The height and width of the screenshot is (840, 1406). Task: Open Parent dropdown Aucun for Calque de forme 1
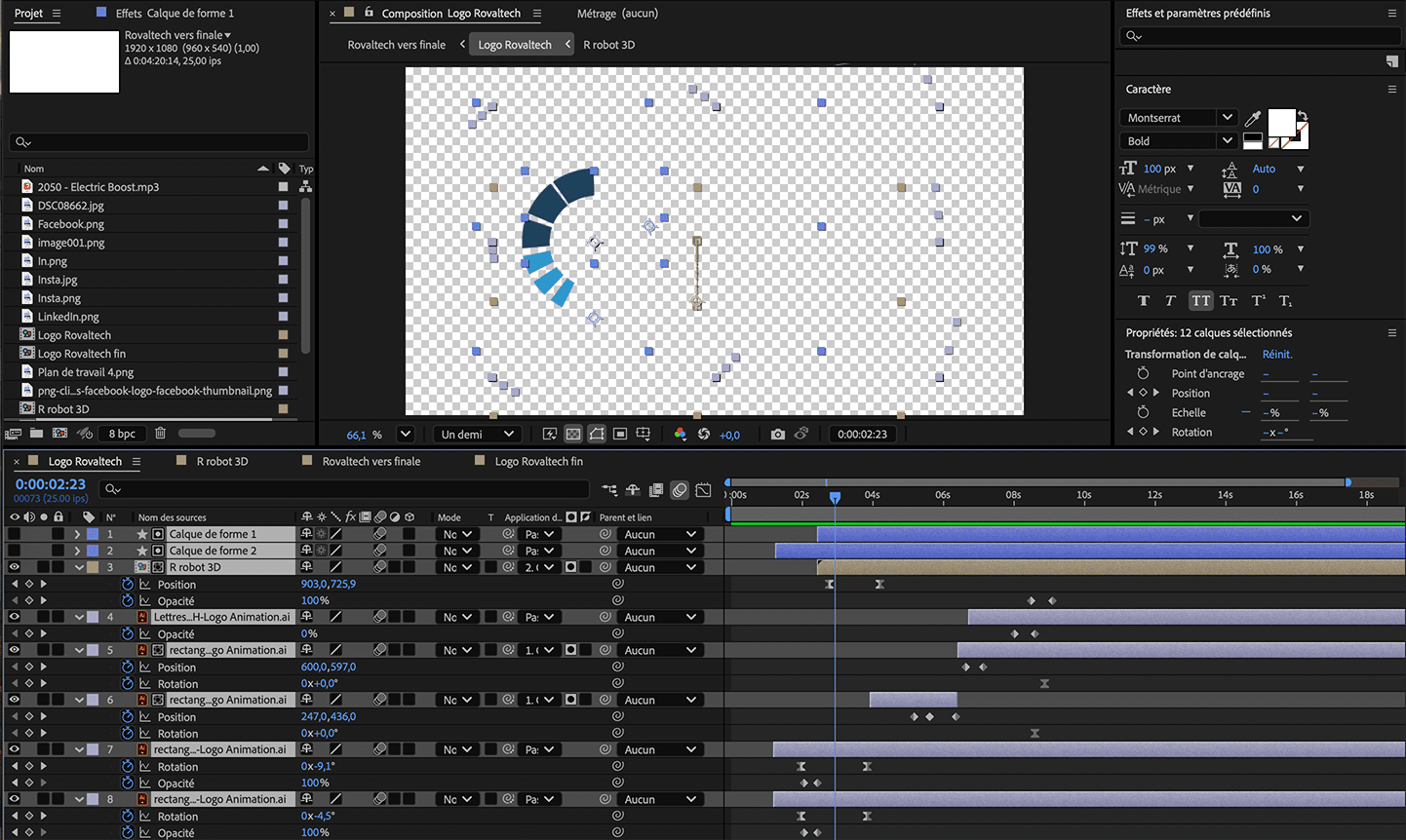tap(660, 534)
